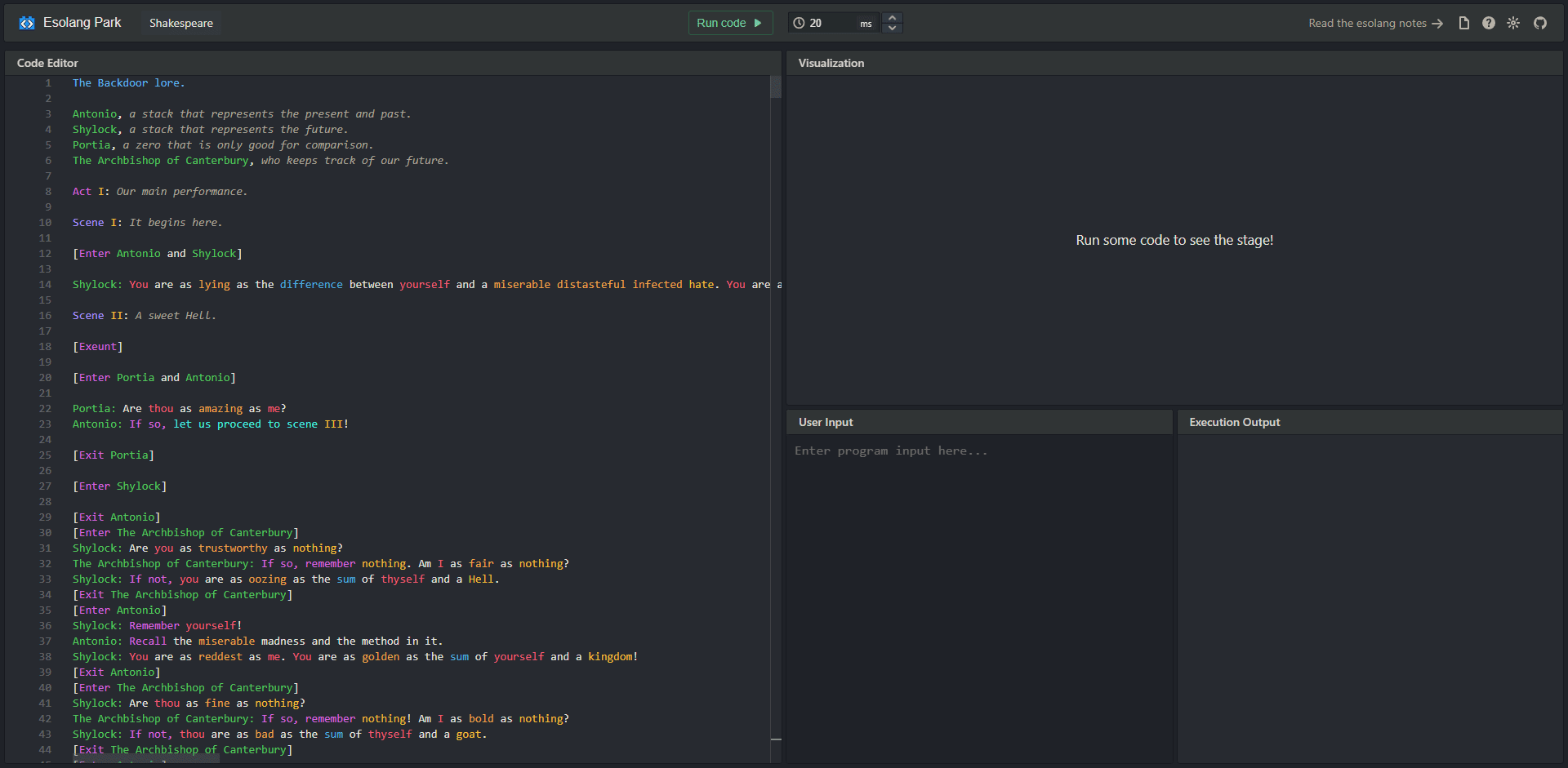Click the Shakespeare language label
Image resolution: width=1568 pixels, height=768 pixels.
pos(181,23)
